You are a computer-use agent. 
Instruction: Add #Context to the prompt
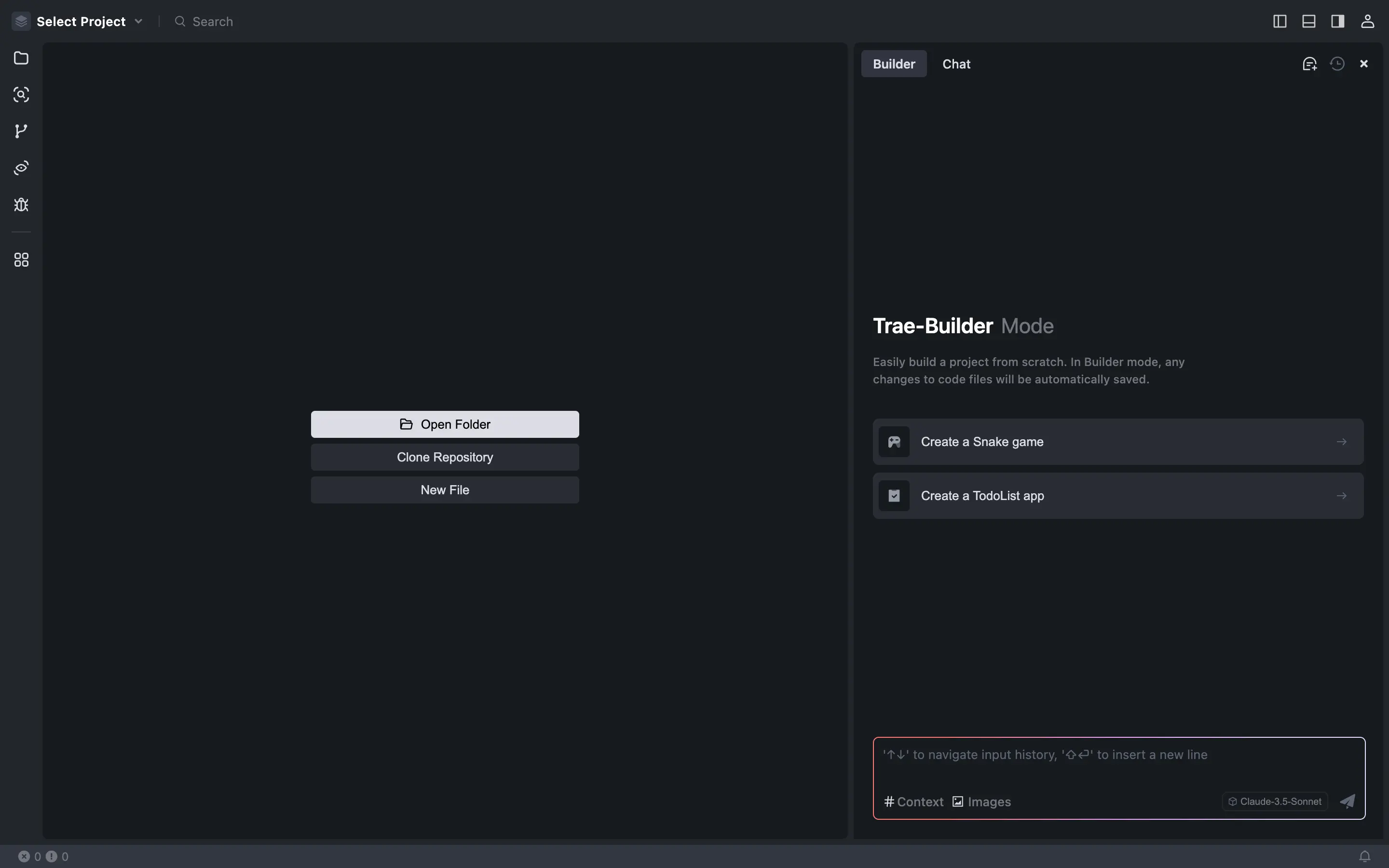coord(914,801)
